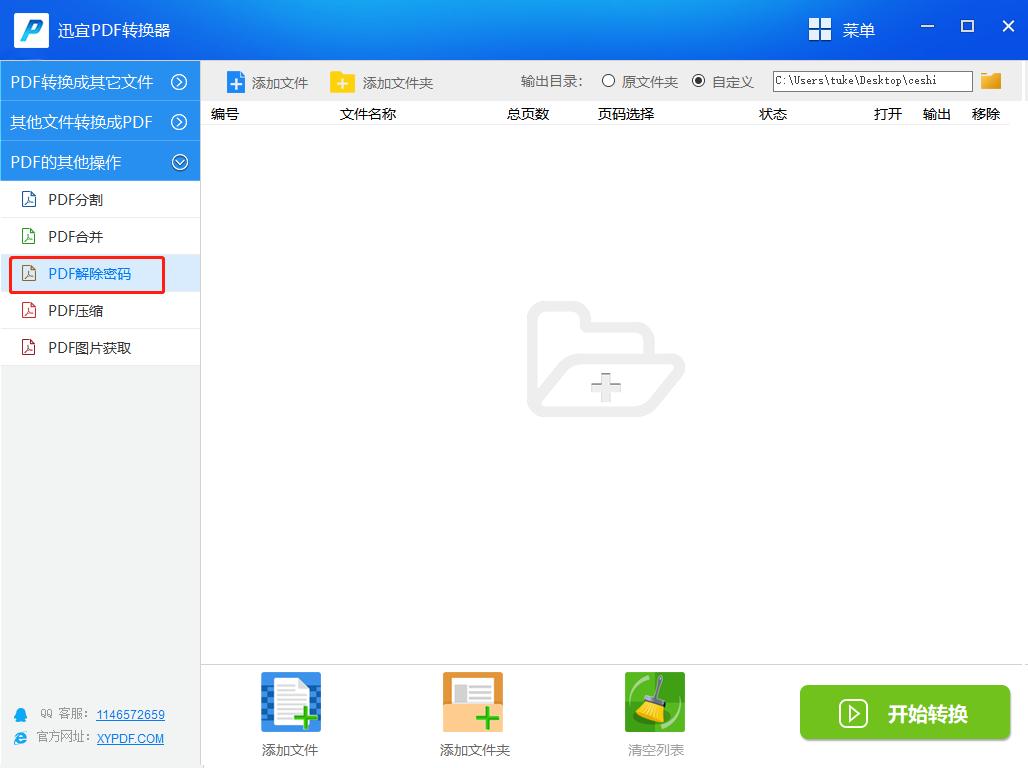Click the bottom 添加文件夹 add folder icon
The height and width of the screenshot is (768, 1028).
coord(472,701)
